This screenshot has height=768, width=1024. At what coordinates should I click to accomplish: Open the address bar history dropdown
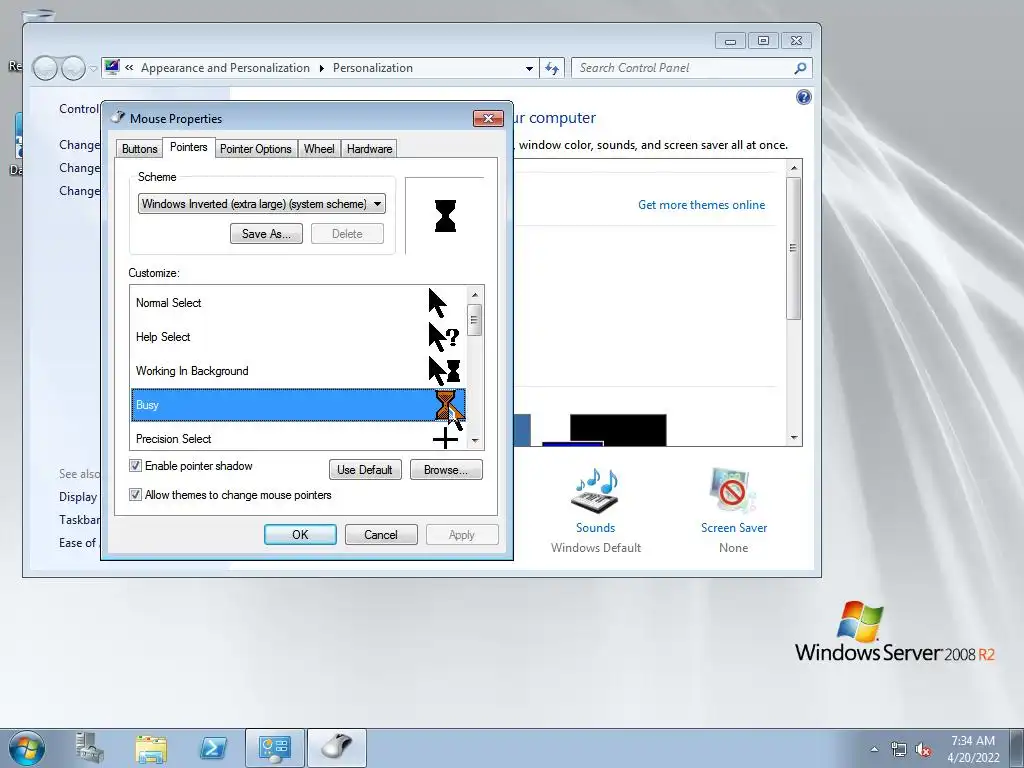coord(529,68)
